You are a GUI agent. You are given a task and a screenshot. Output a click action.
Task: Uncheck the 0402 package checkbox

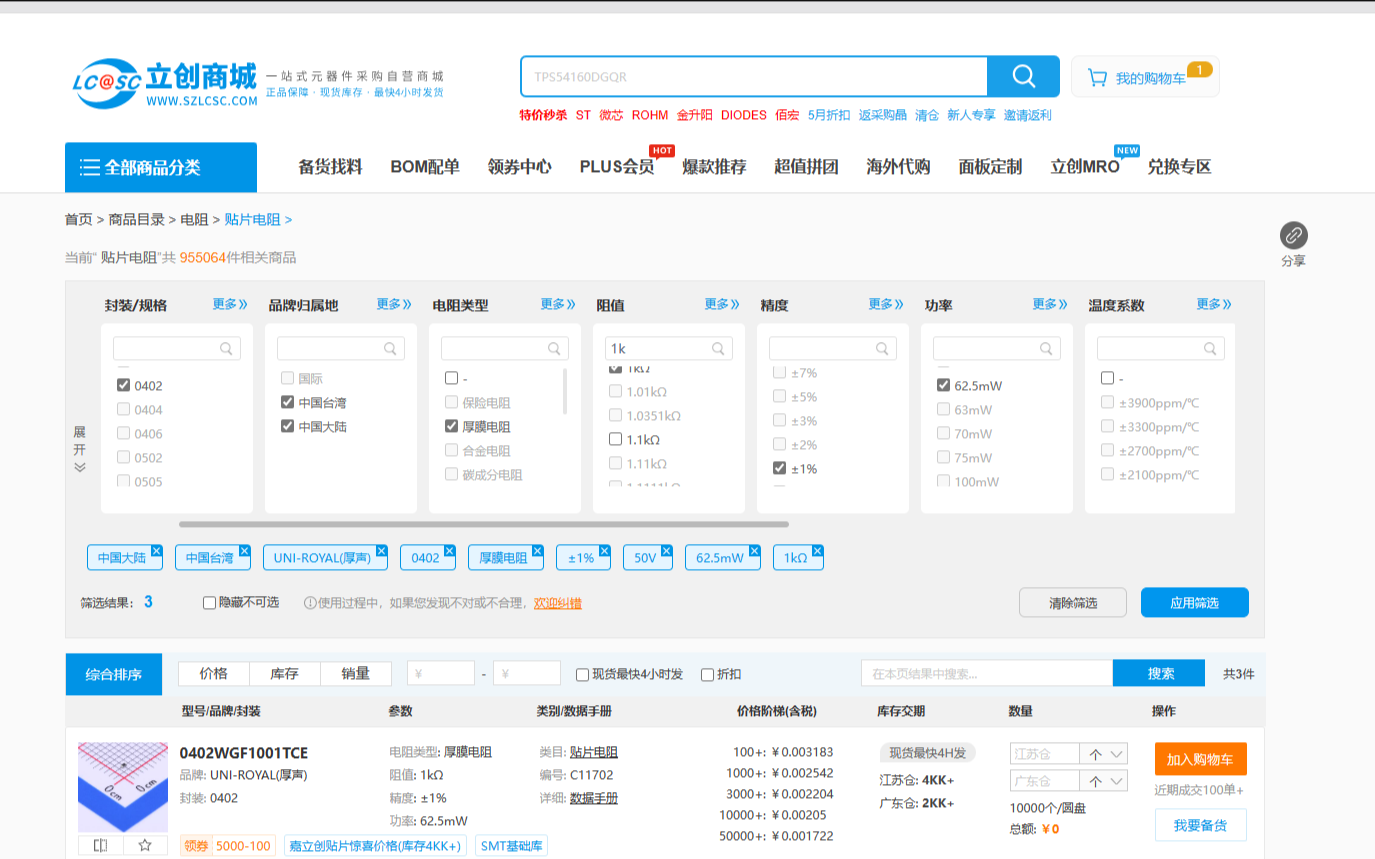click(124, 386)
